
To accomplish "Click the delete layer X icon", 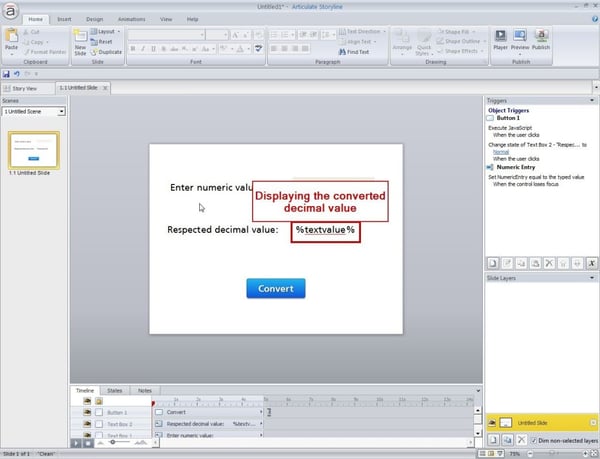I will click(x=521, y=440).
